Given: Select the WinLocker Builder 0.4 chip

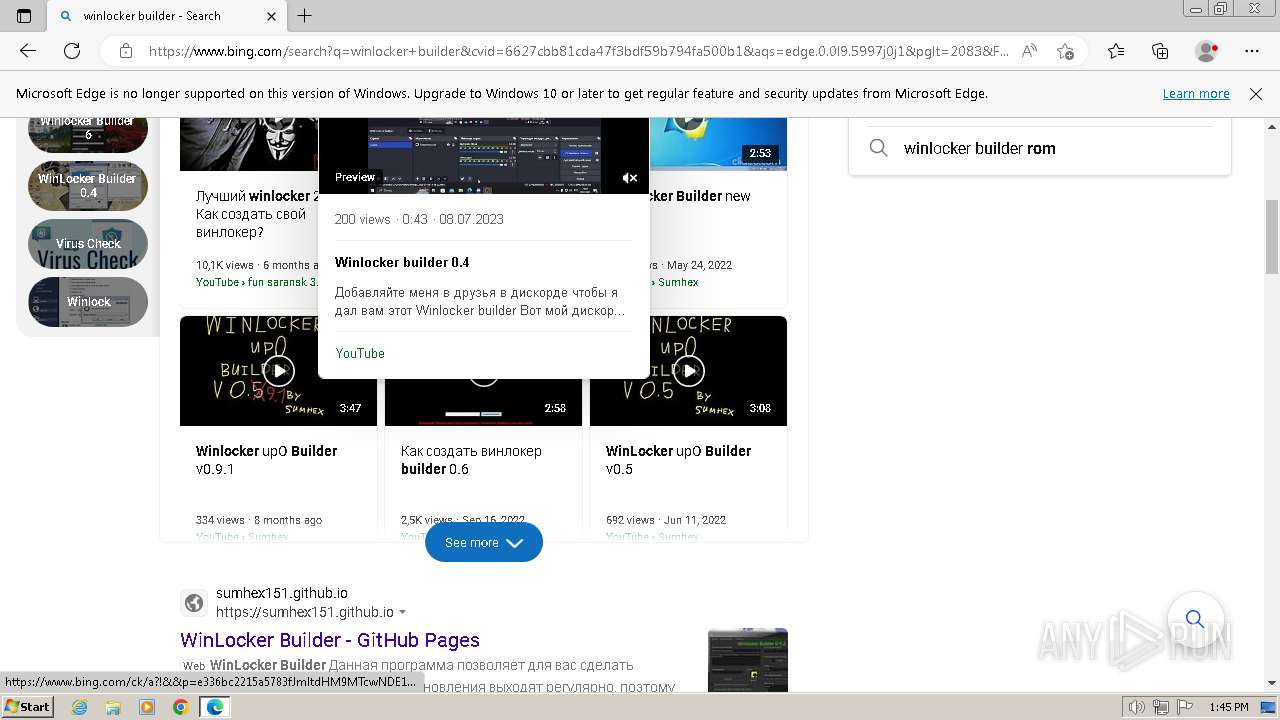Looking at the screenshot, I should pos(88,186).
